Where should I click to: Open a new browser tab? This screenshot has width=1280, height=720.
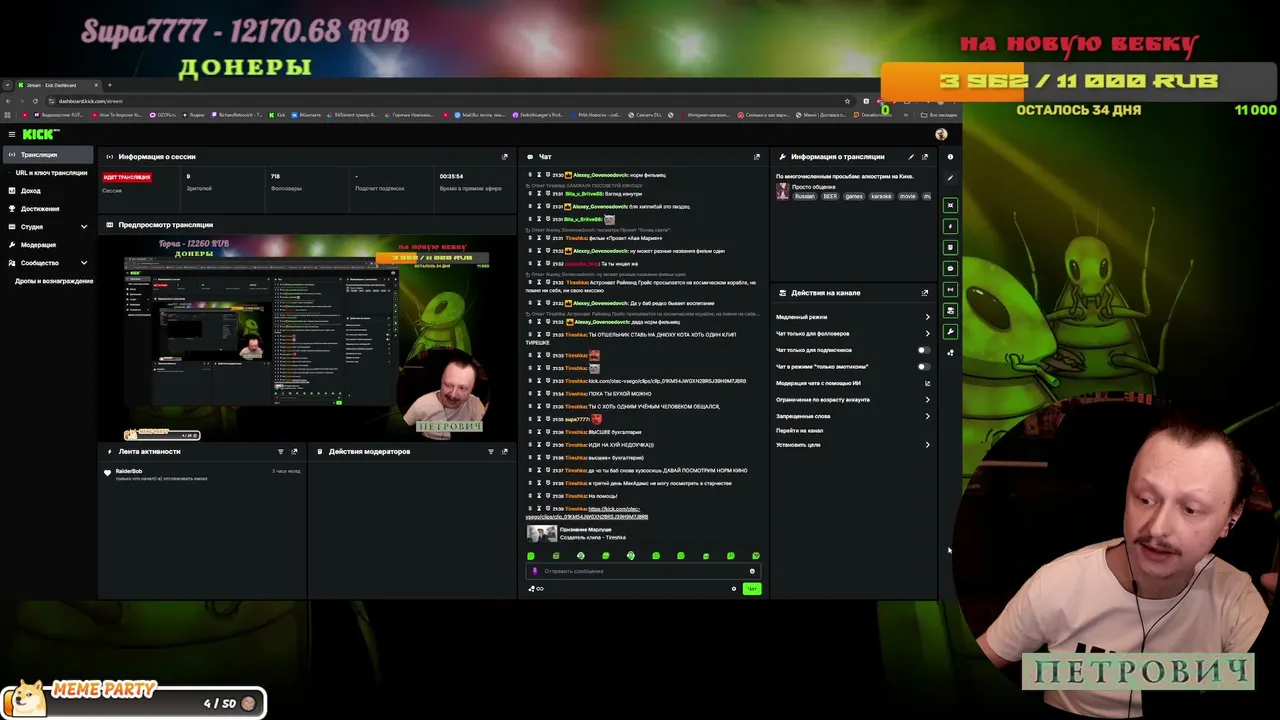click(109, 85)
